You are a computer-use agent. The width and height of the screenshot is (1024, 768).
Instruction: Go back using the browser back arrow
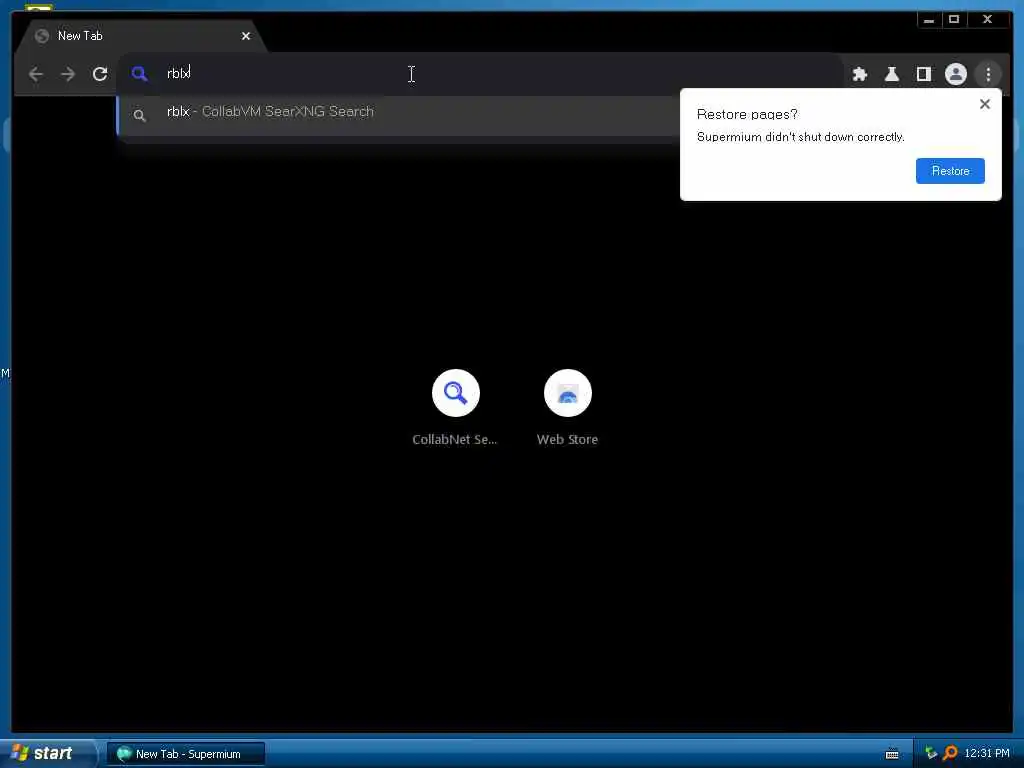click(x=36, y=74)
